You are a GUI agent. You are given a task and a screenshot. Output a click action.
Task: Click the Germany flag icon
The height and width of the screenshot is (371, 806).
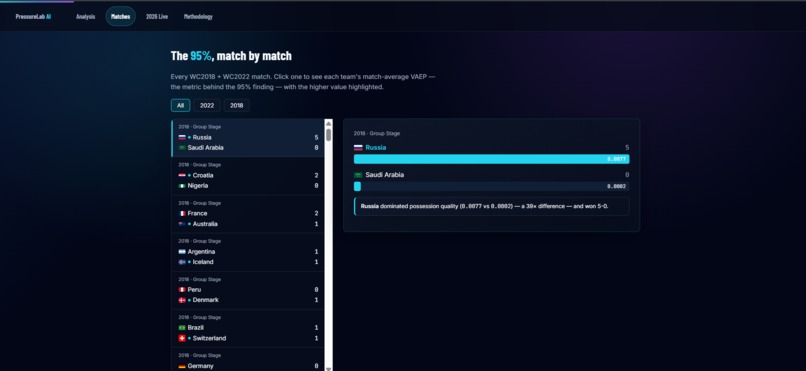pos(182,366)
